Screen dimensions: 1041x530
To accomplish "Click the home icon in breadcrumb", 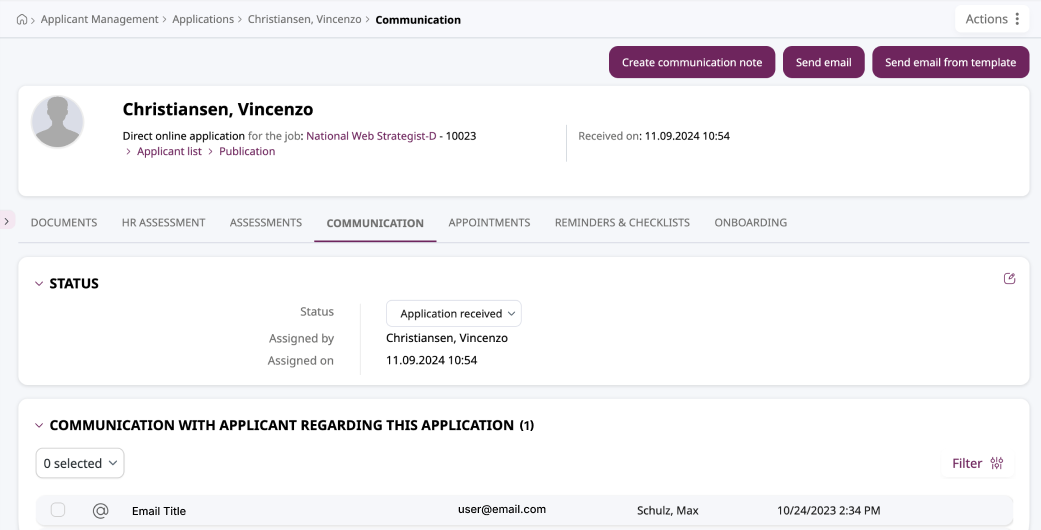I will point(23,20).
